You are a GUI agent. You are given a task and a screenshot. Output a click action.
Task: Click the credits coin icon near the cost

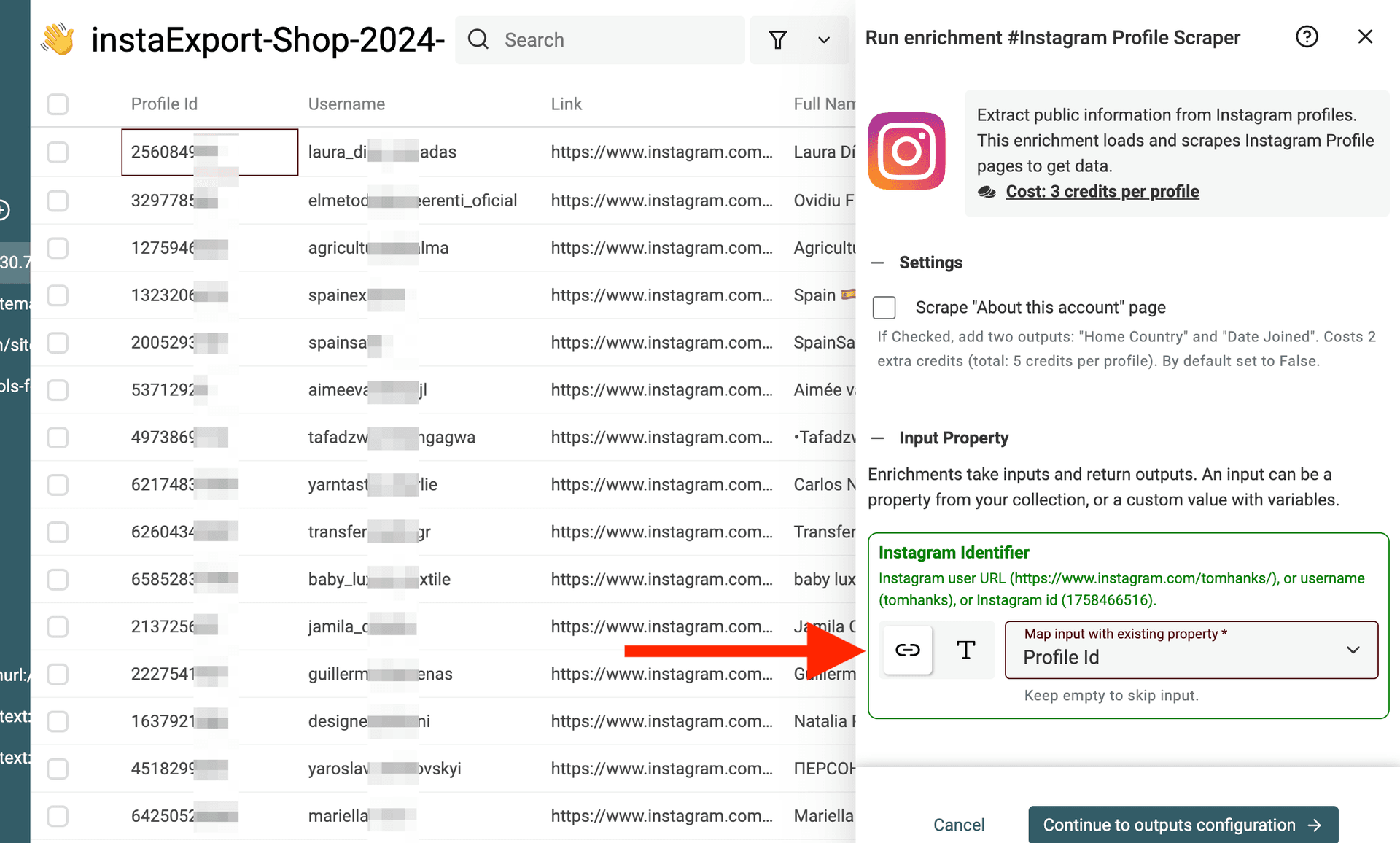pos(987,191)
